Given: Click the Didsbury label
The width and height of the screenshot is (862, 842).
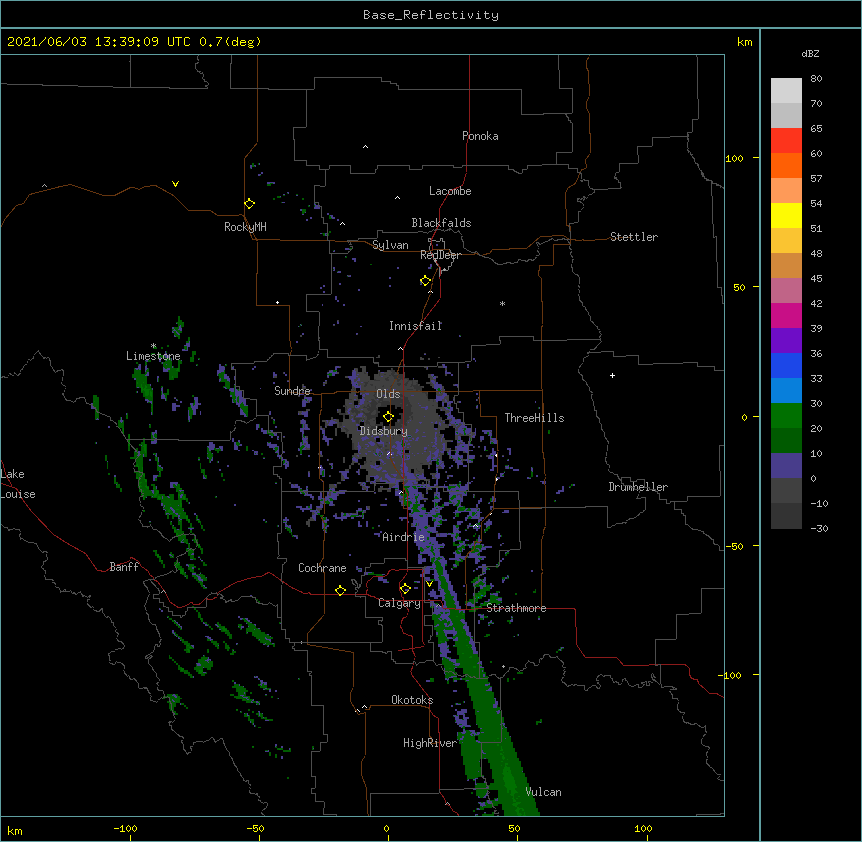Looking at the screenshot, I should pyautogui.click(x=383, y=431).
